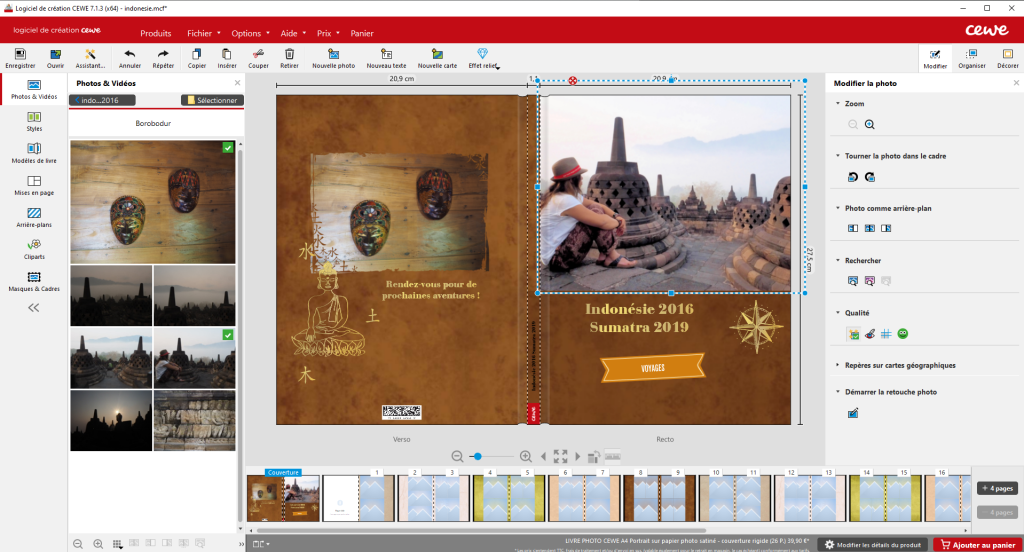
Task: Rotate photo left in its frame
Action: [x=853, y=176]
